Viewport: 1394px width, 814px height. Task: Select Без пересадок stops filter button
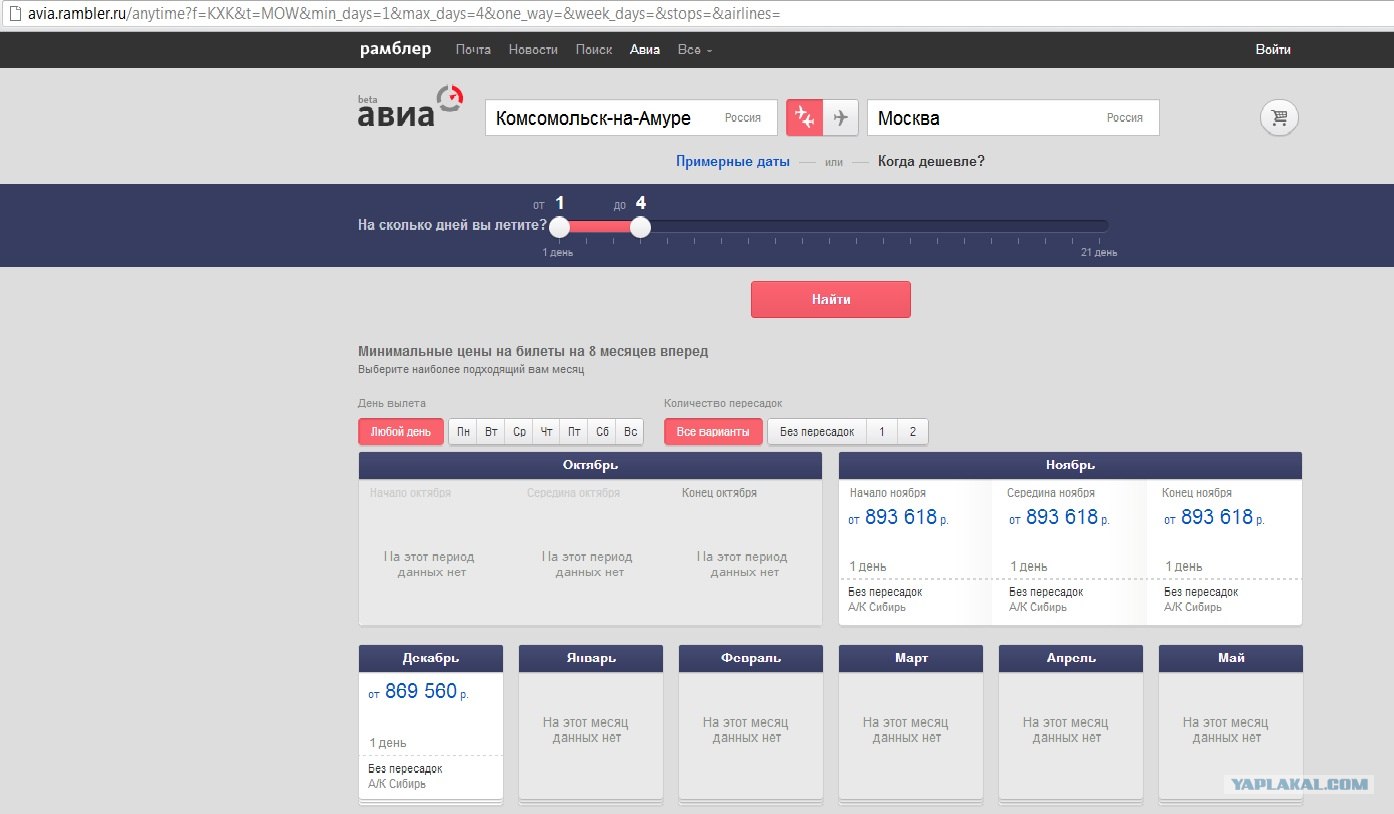coord(817,432)
